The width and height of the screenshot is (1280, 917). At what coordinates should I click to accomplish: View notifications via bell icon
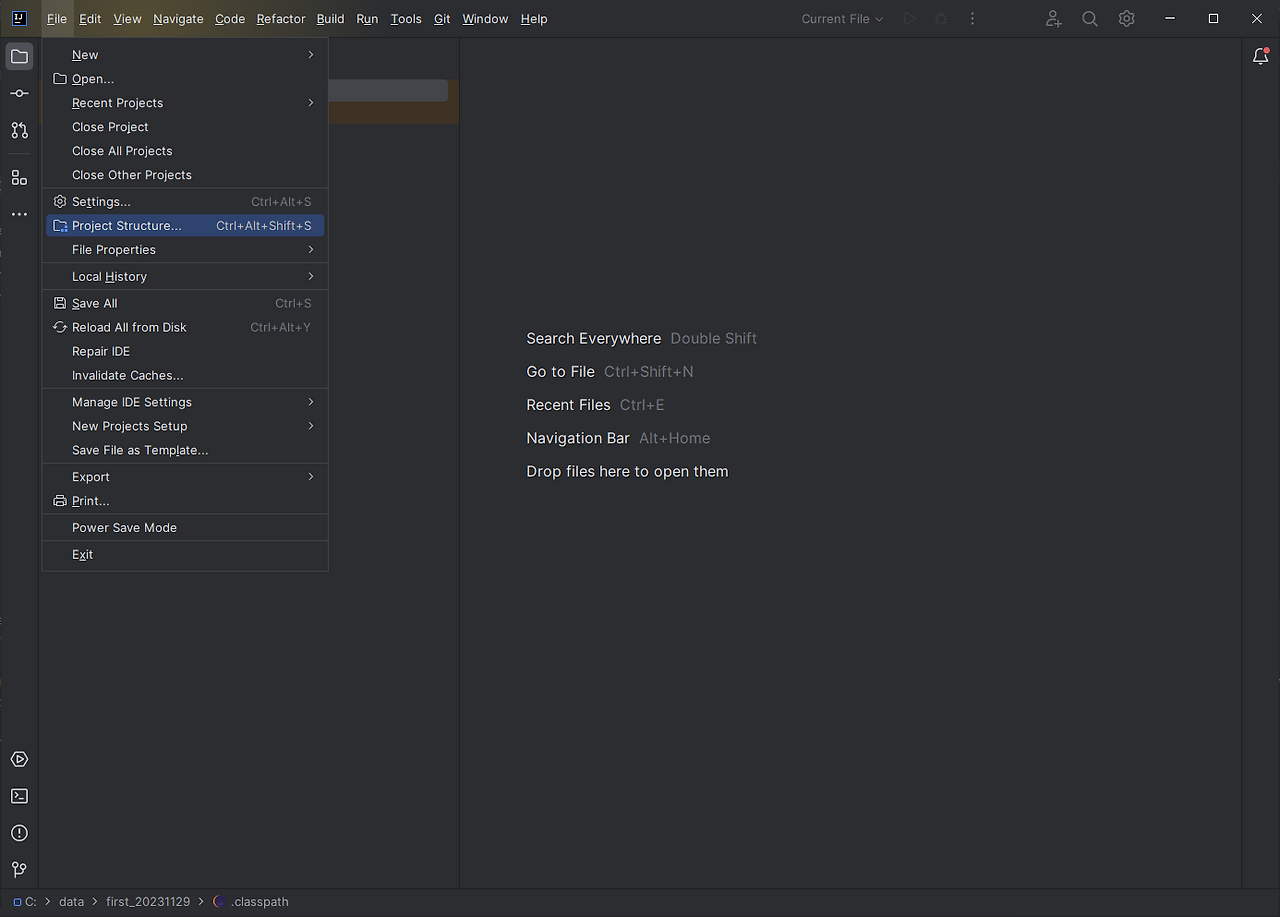tap(1260, 56)
